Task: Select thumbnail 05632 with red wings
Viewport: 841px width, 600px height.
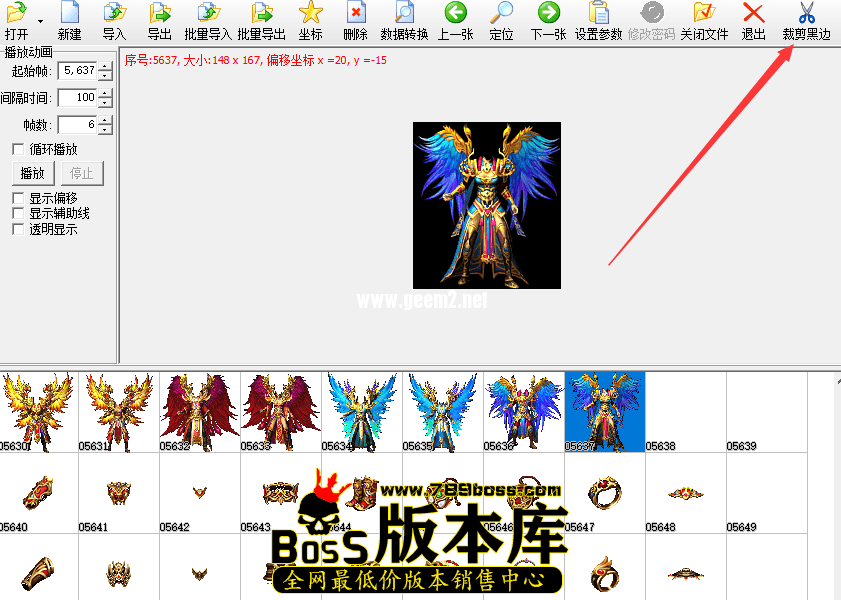Action: click(x=200, y=411)
